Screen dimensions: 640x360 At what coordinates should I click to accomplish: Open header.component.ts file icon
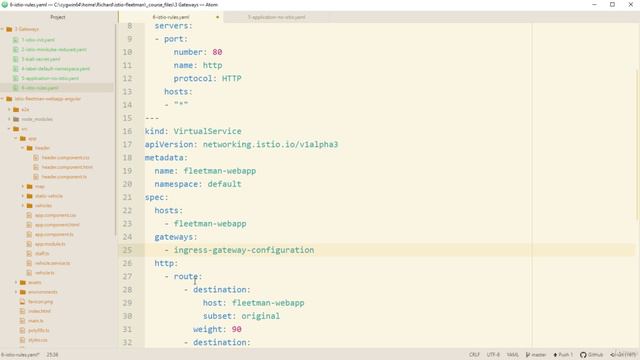(36, 177)
